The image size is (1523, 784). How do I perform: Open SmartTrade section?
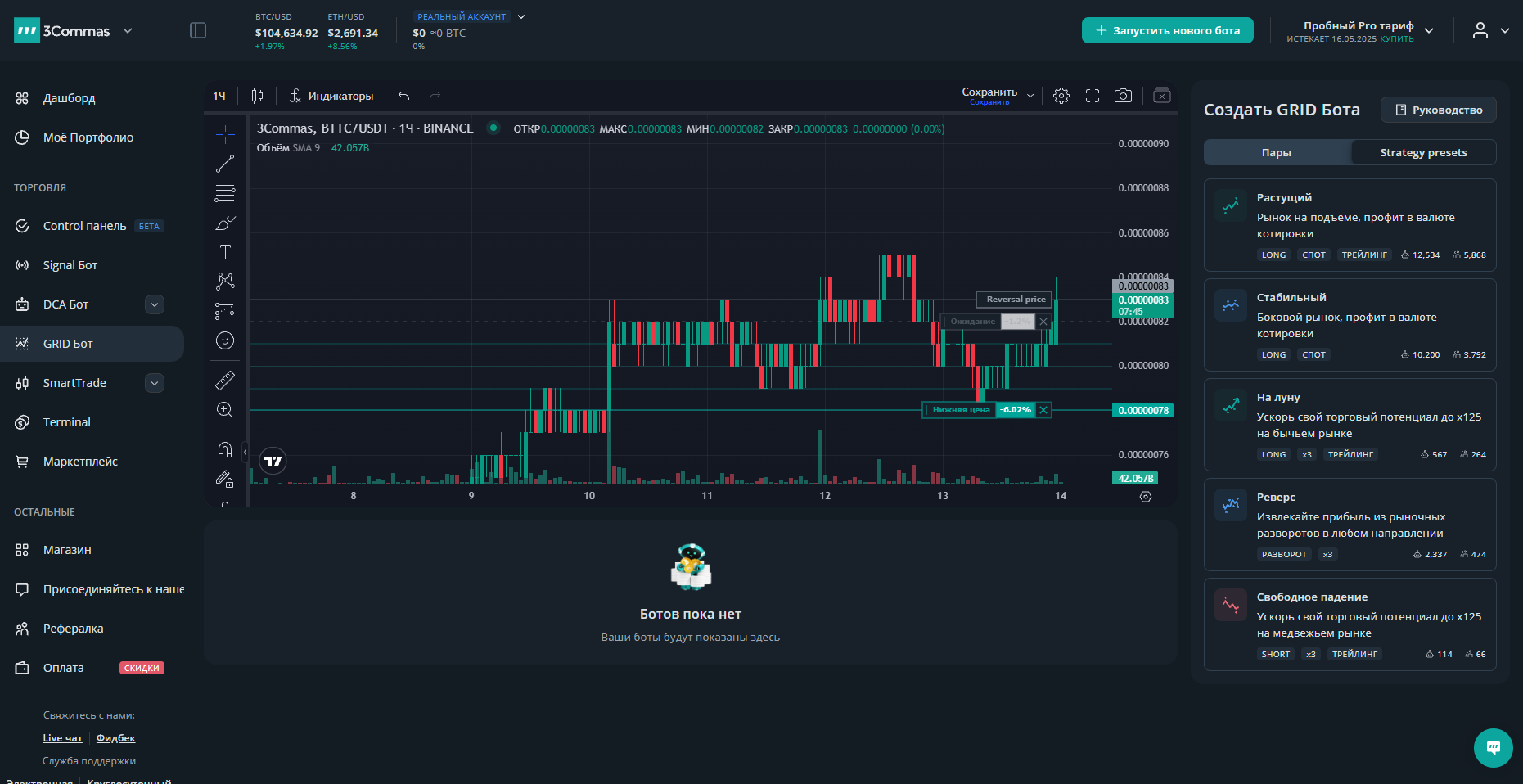[x=74, y=383]
